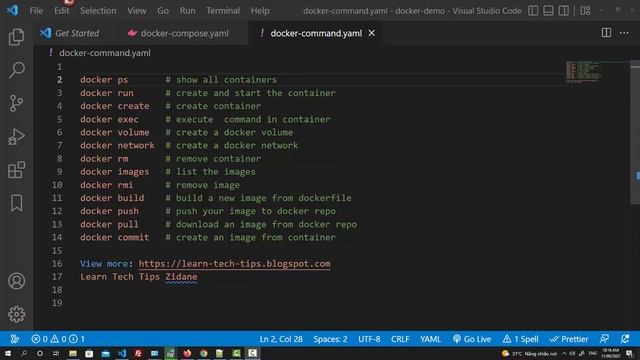Image resolution: width=640 pixels, height=360 pixels.
Task: Change language mode via YAML item
Action: (430, 339)
